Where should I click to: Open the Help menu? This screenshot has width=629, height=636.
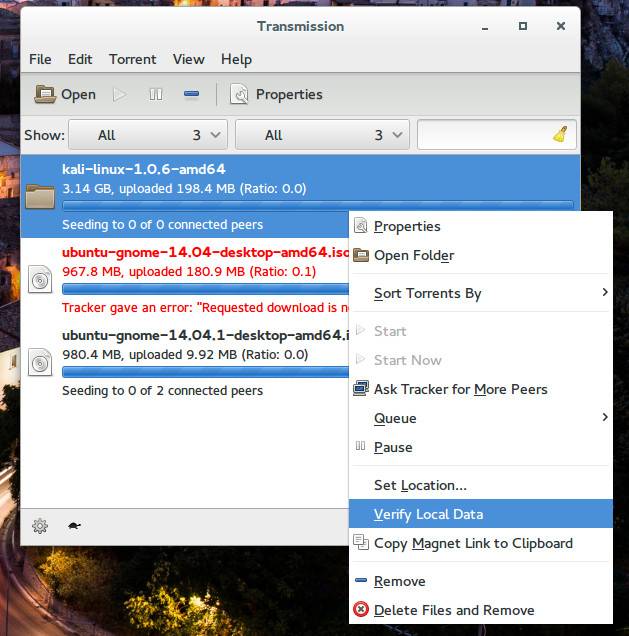[236, 60]
